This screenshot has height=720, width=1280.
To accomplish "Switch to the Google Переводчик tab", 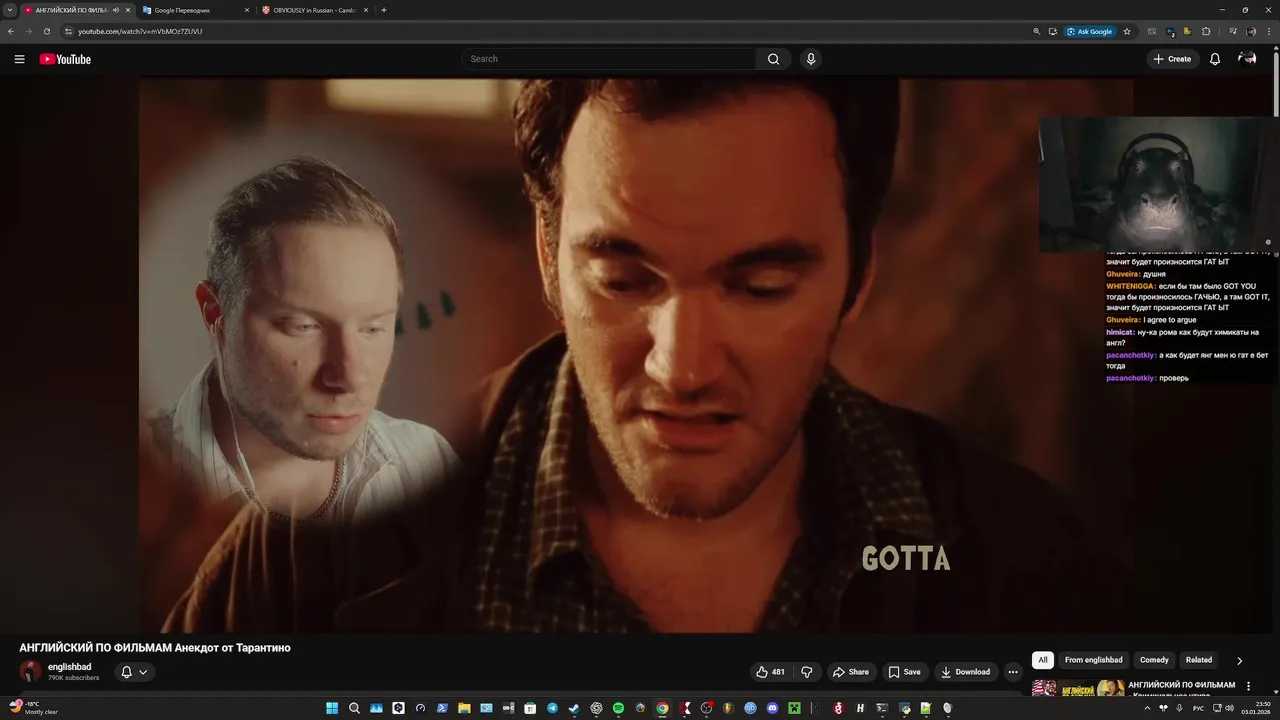I will point(195,10).
